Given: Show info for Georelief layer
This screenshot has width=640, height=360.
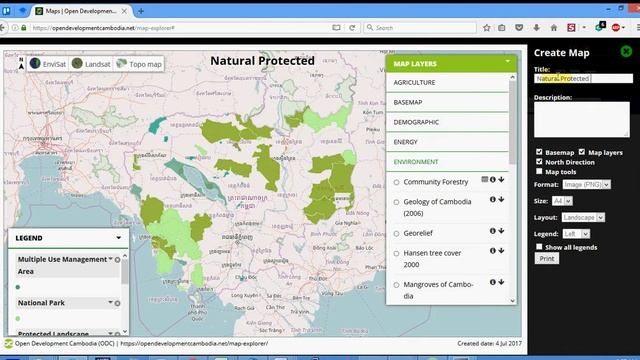Looking at the screenshot, I should click(x=493, y=231).
